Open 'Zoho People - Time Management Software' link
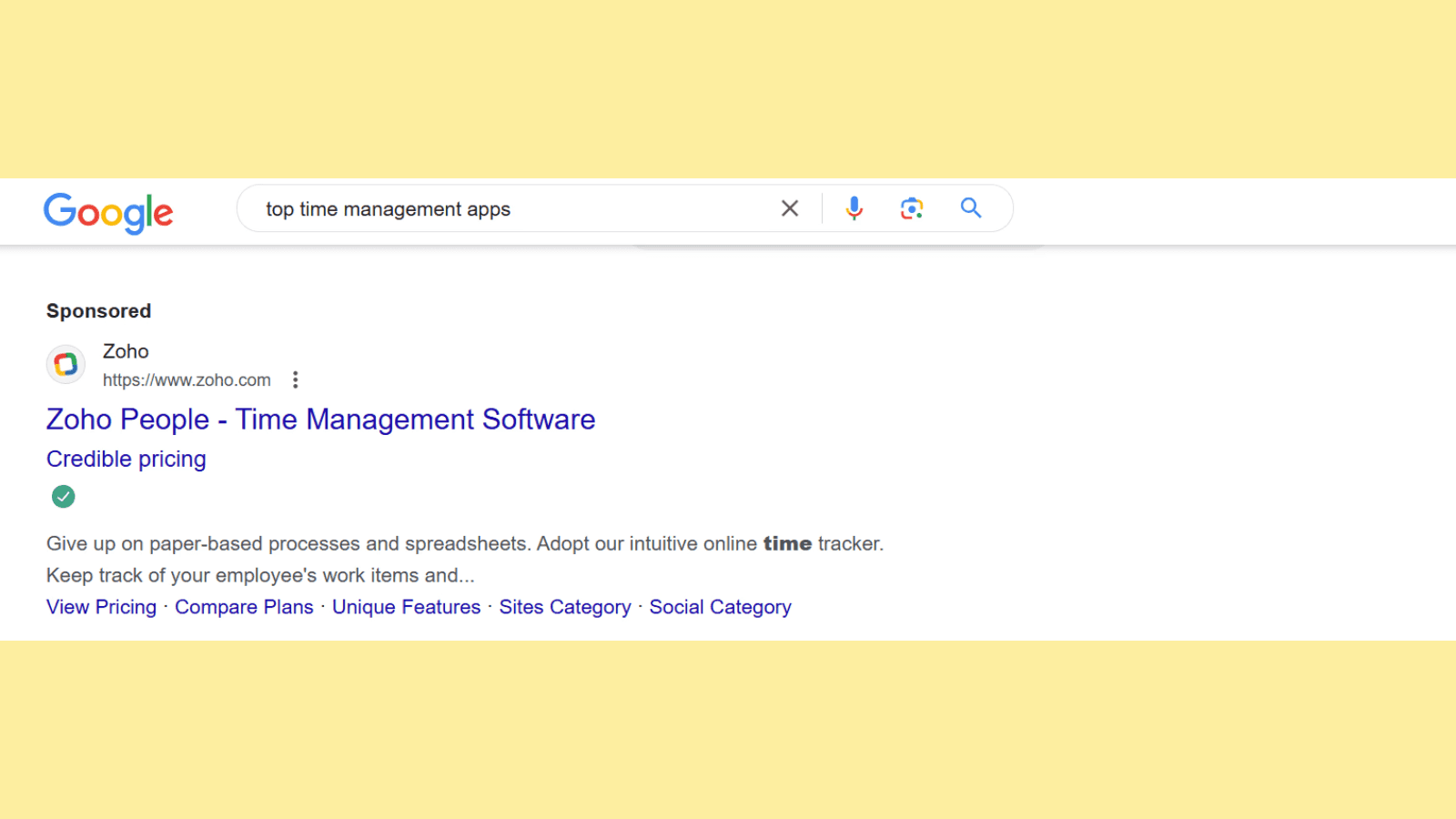1456x819 pixels. coord(321,420)
